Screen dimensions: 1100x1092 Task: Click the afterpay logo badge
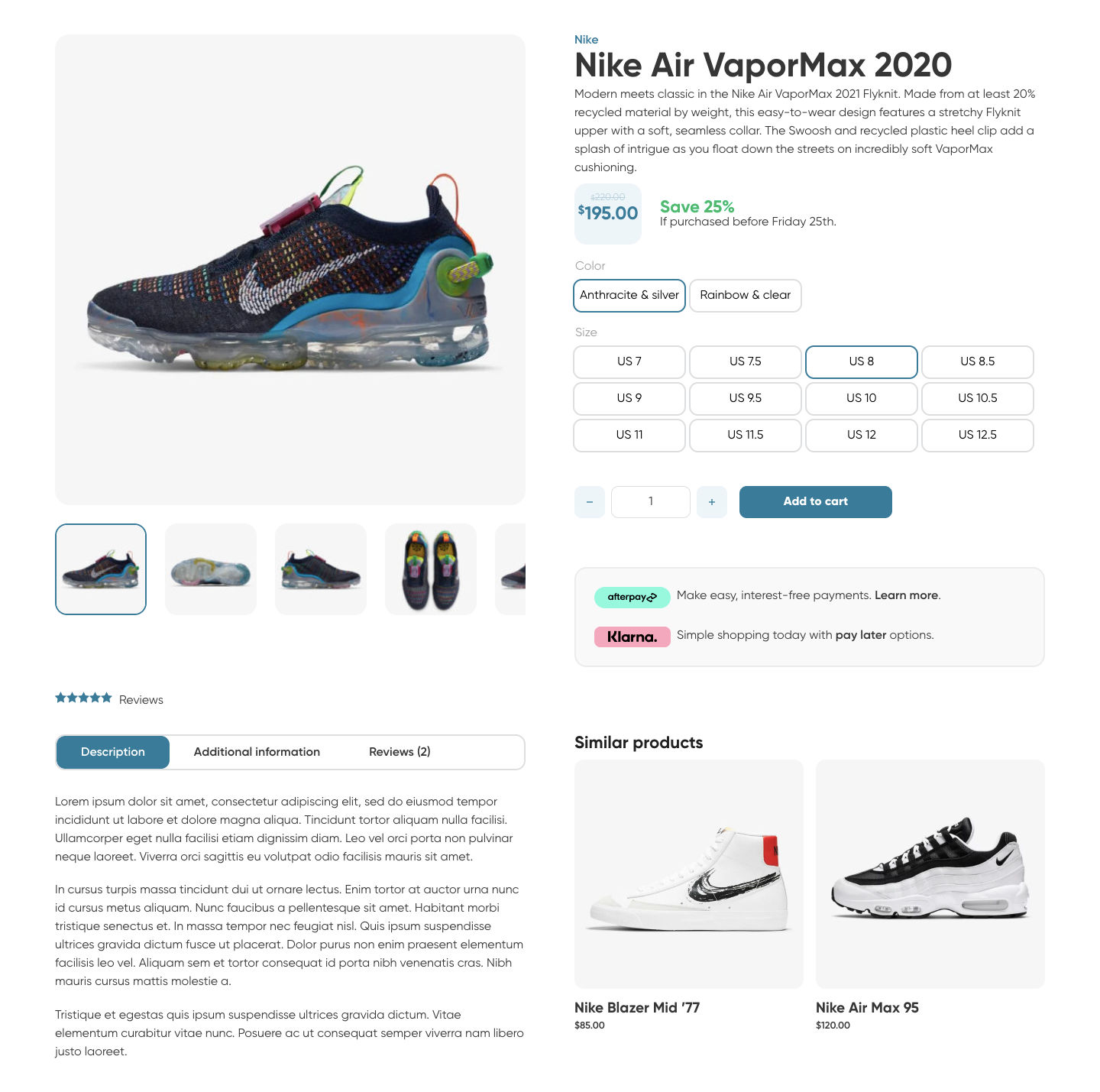pos(632,597)
